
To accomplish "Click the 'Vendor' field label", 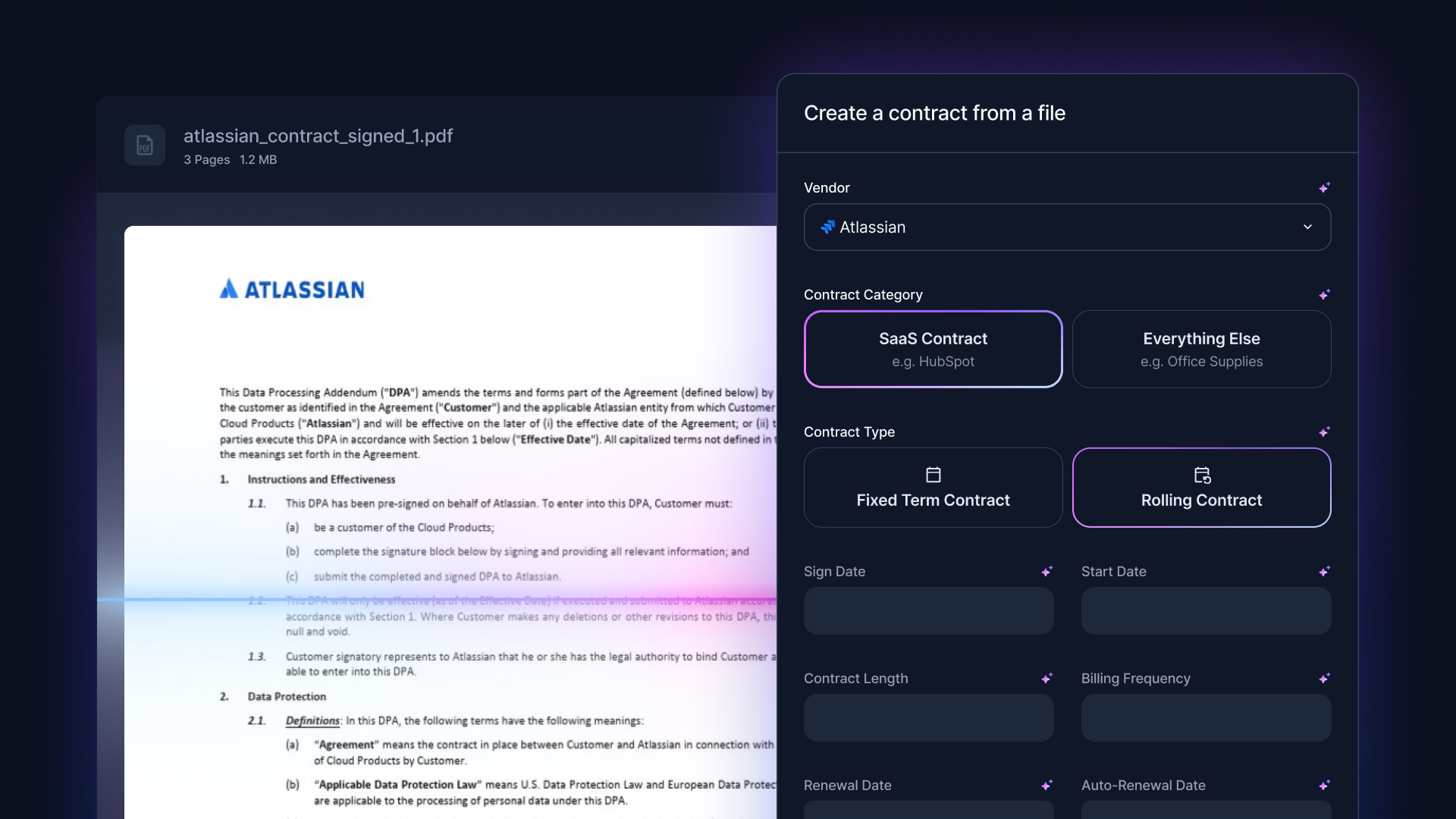I will click(x=827, y=187).
